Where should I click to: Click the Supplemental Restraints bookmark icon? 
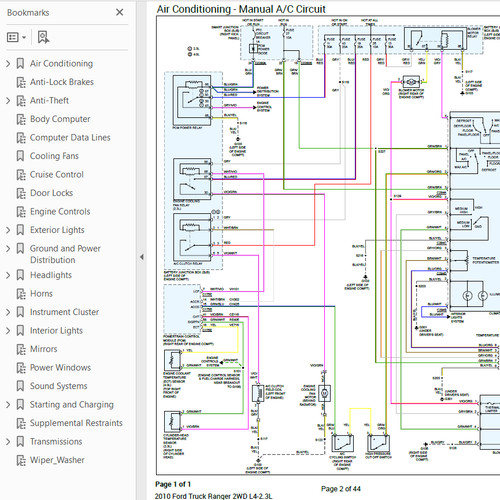click(21, 423)
